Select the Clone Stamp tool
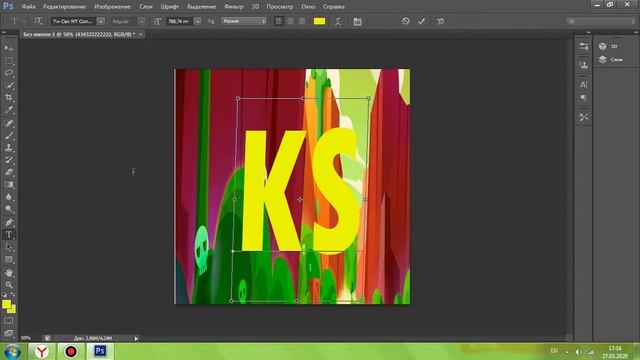Viewport: 640px width, 360px height. 9,147
